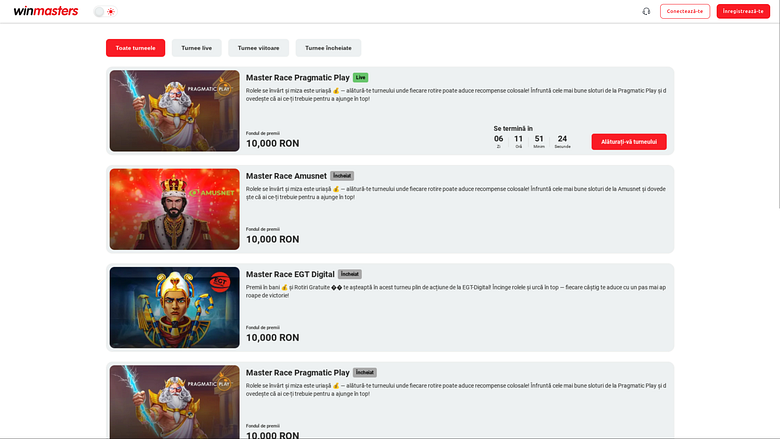Image resolution: width=780 pixels, height=439 pixels.
Task: Click the Încheiat badge next to Amusnet
Action: tap(342, 176)
